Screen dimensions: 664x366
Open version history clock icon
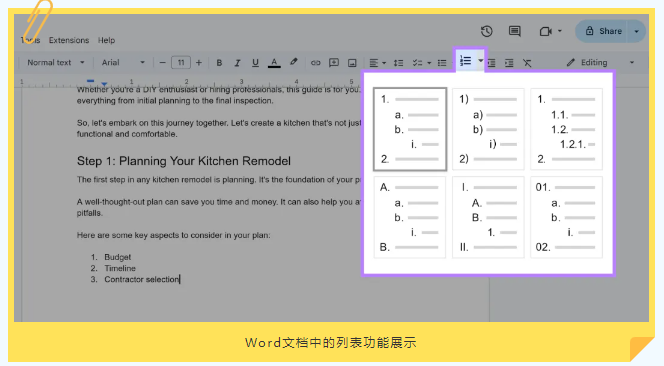pyautogui.click(x=487, y=31)
